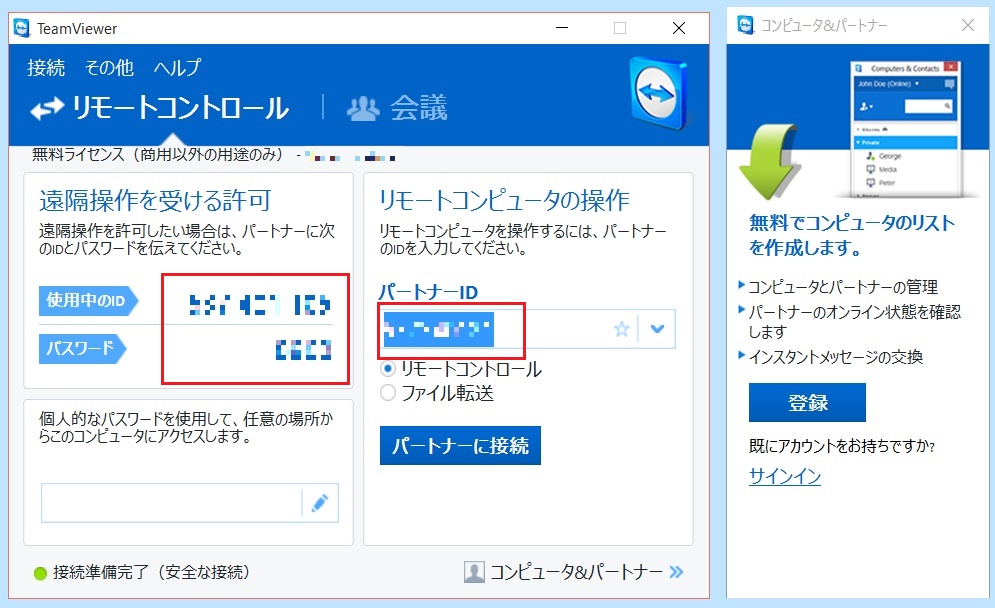
Task: Click the green download arrow in the side panel
Action: coord(770,161)
